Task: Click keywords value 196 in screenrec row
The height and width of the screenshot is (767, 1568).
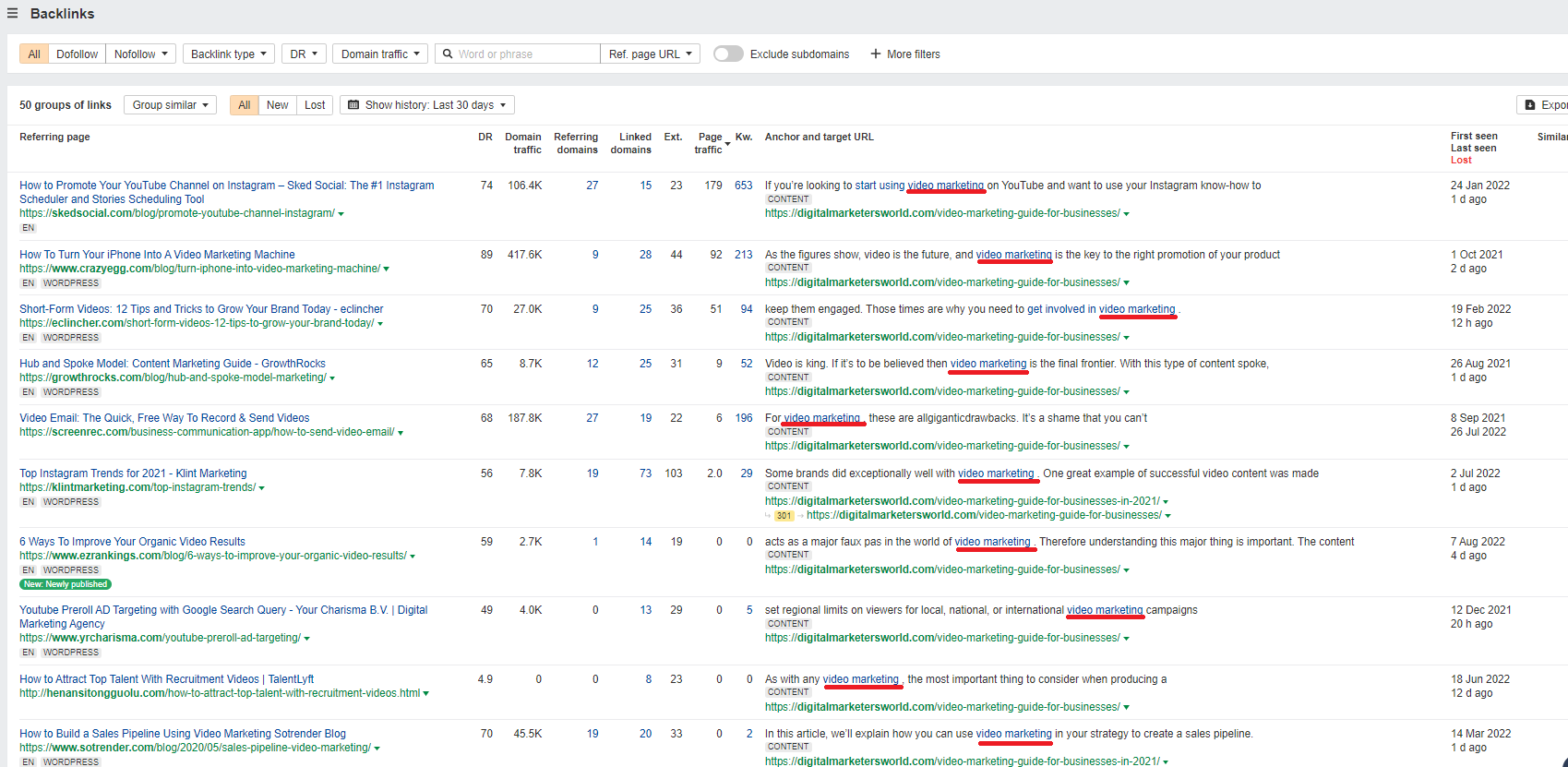Action: [x=743, y=418]
